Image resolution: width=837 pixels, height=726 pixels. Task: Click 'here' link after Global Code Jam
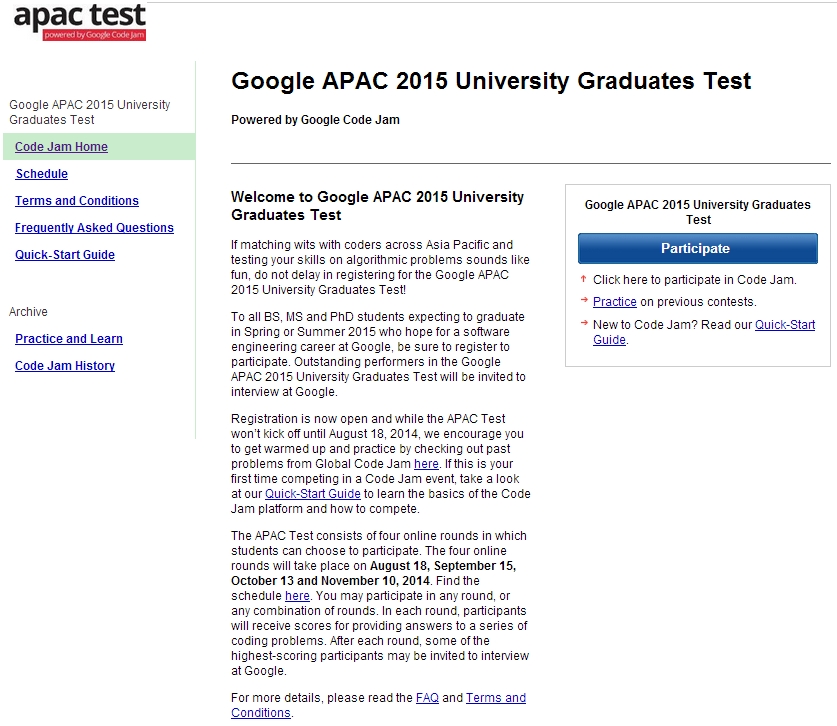point(426,464)
